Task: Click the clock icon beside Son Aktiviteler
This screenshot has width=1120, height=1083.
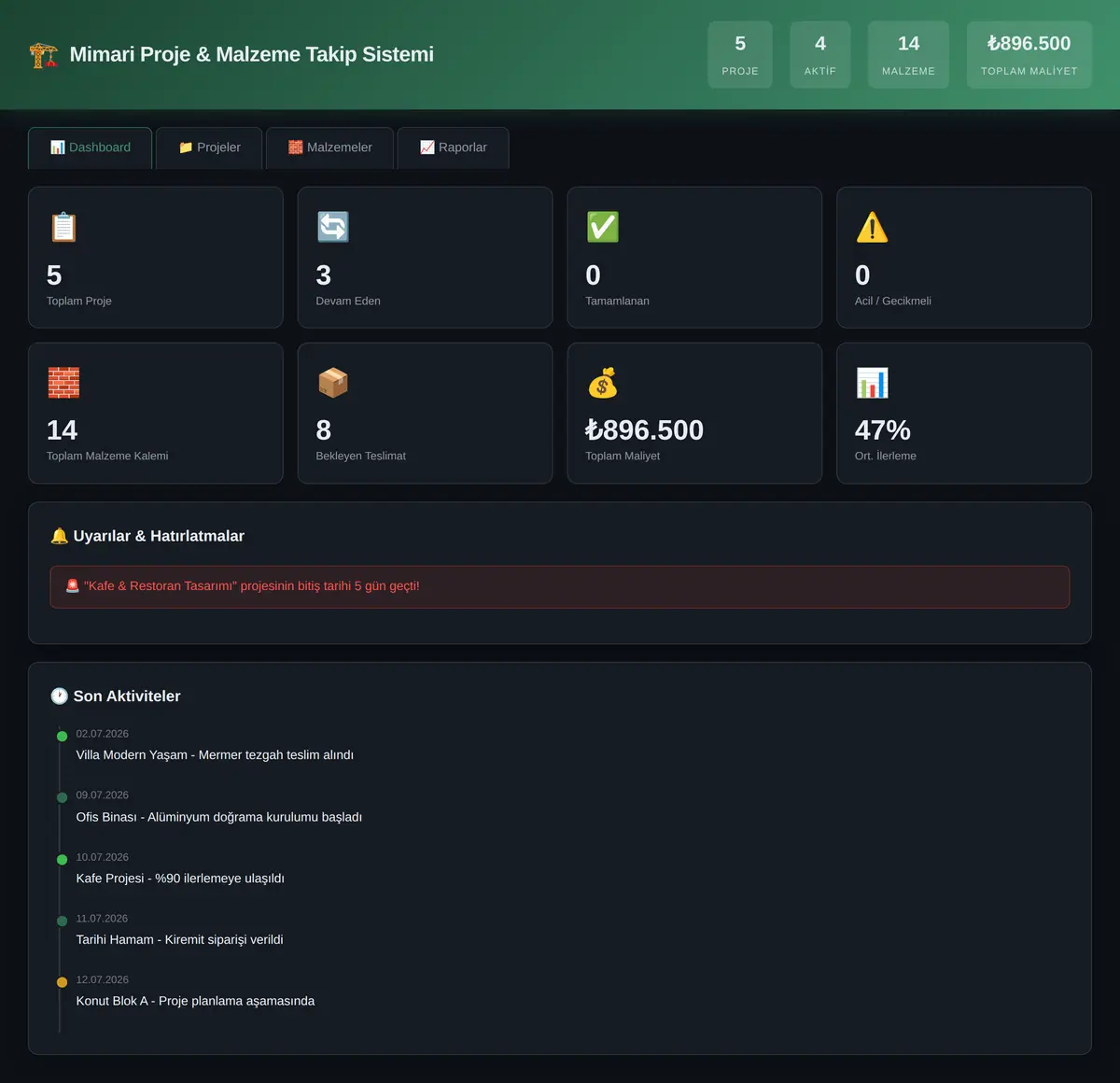Action: (59, 696)
